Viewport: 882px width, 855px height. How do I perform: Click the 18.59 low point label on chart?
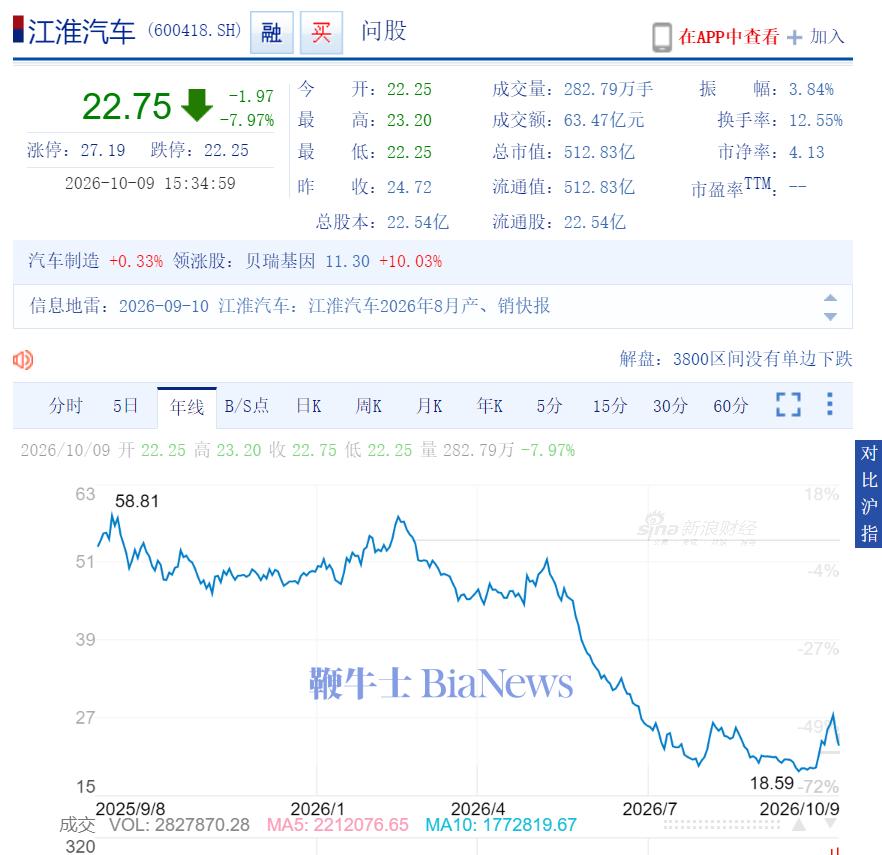click(x=772, y=783)
